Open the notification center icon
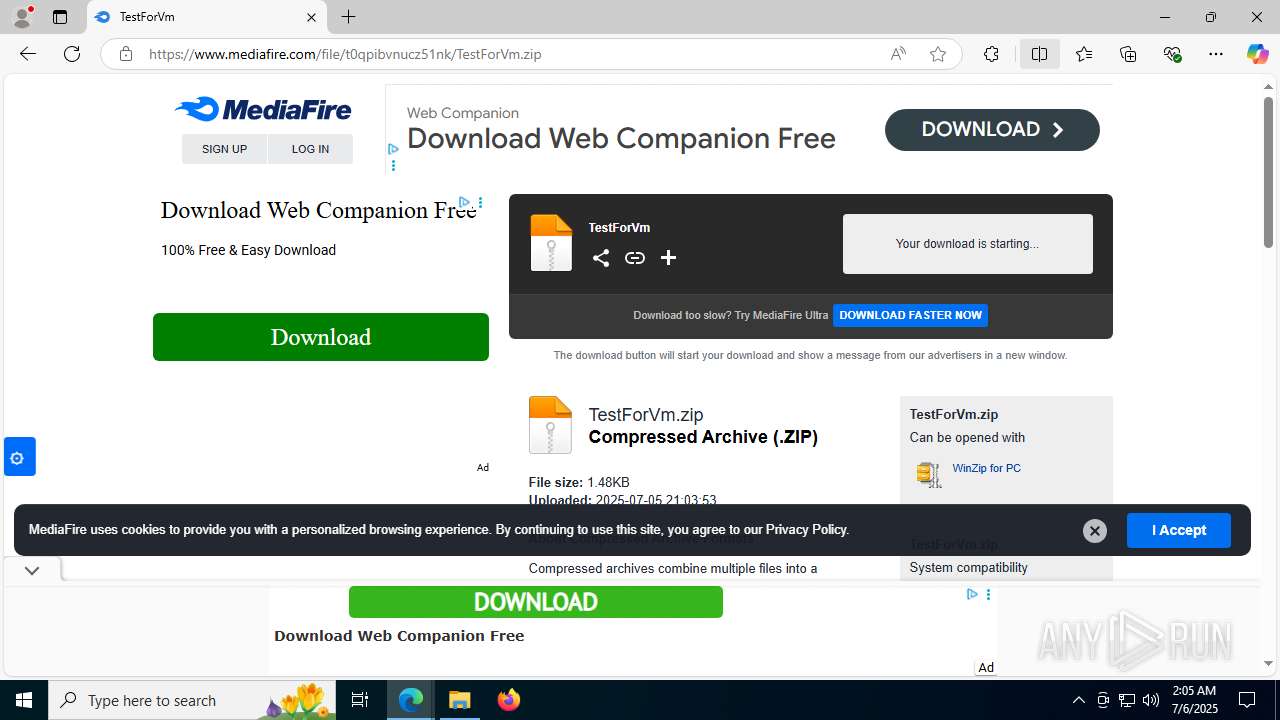 [1247, 700]
